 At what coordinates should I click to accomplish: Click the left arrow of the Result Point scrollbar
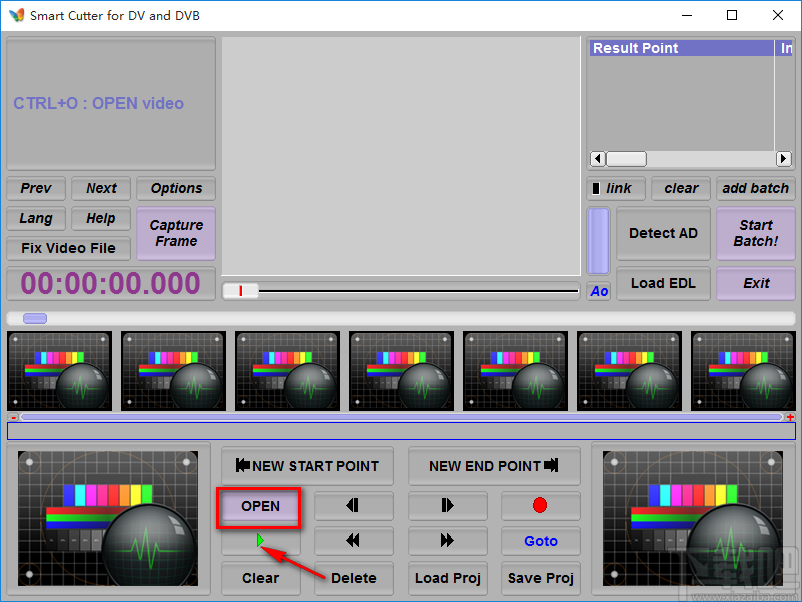click(598, 159)
